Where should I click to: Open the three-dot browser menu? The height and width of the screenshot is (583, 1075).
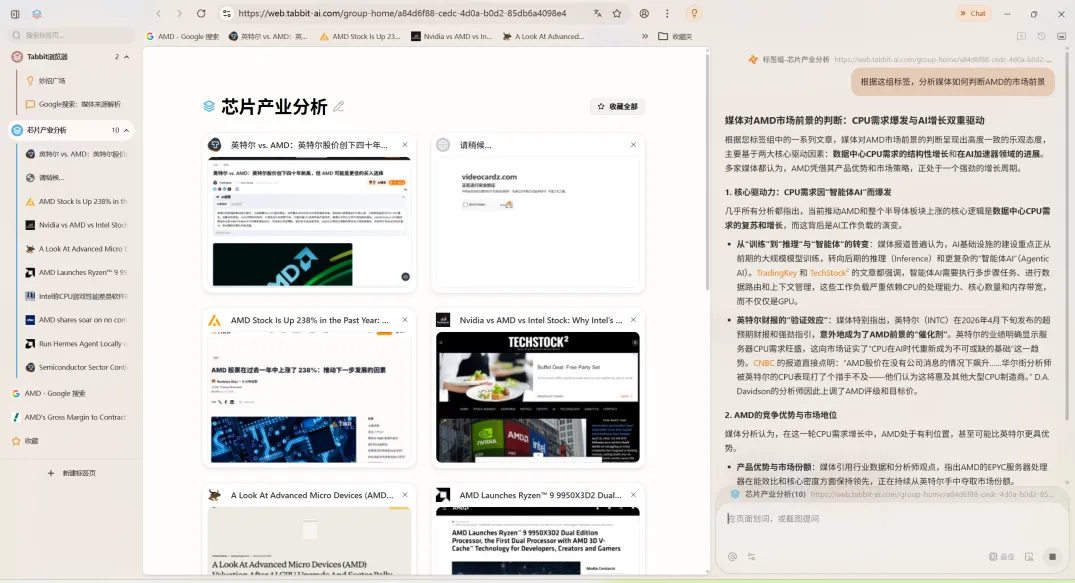[667, 13]
